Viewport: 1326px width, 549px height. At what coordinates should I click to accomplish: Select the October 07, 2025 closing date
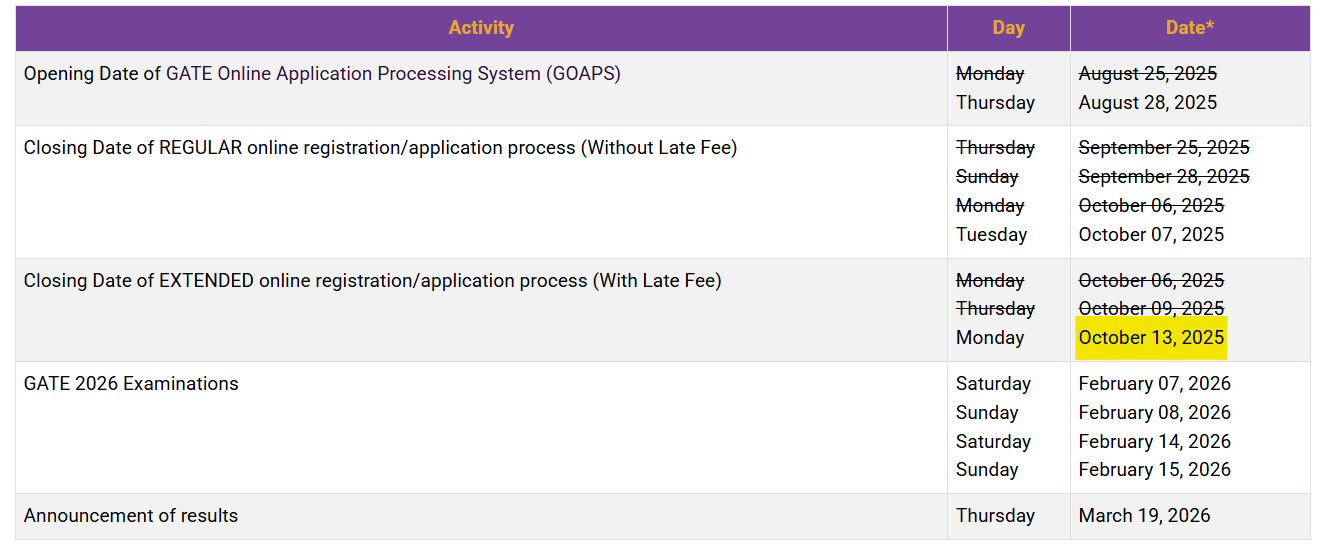tap(1151, 235)
